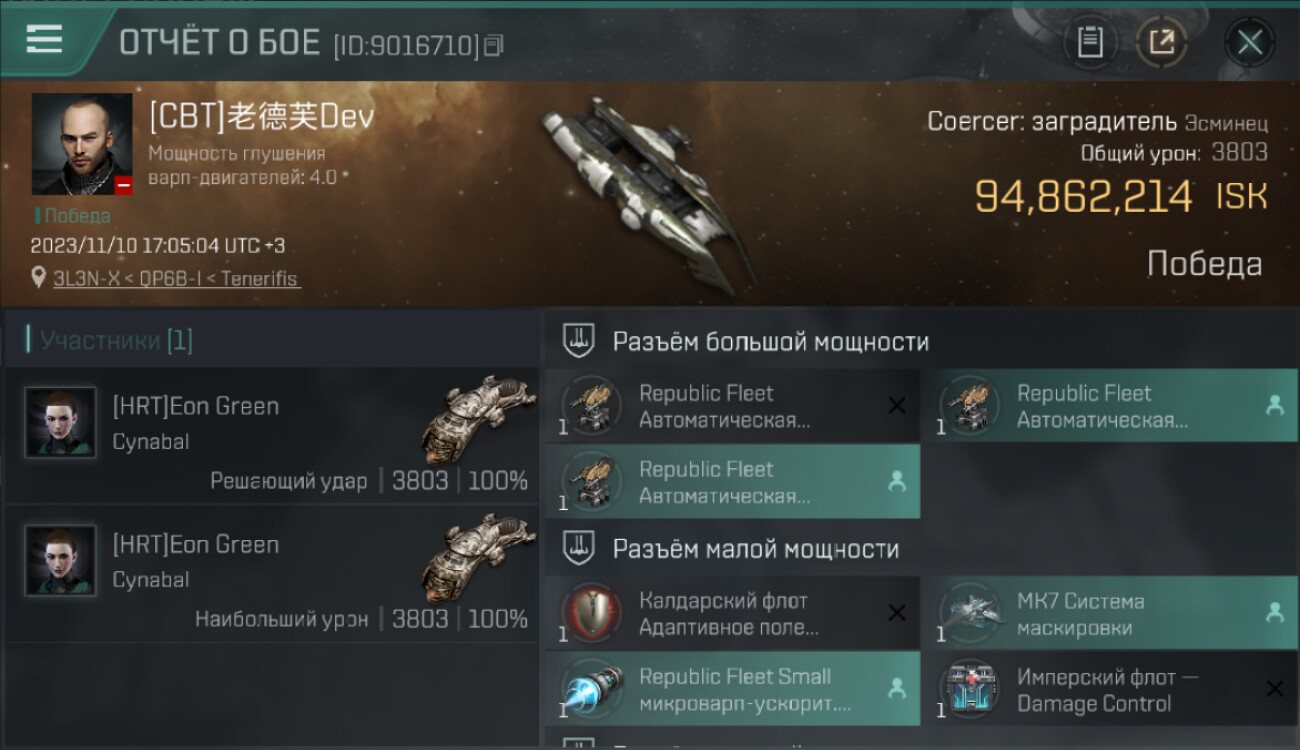Viewport: 1300px width, 750px height.
Task: Select the destroyed Republic Fleet autocannon with X mark
Action: click(x=732, y=406)
